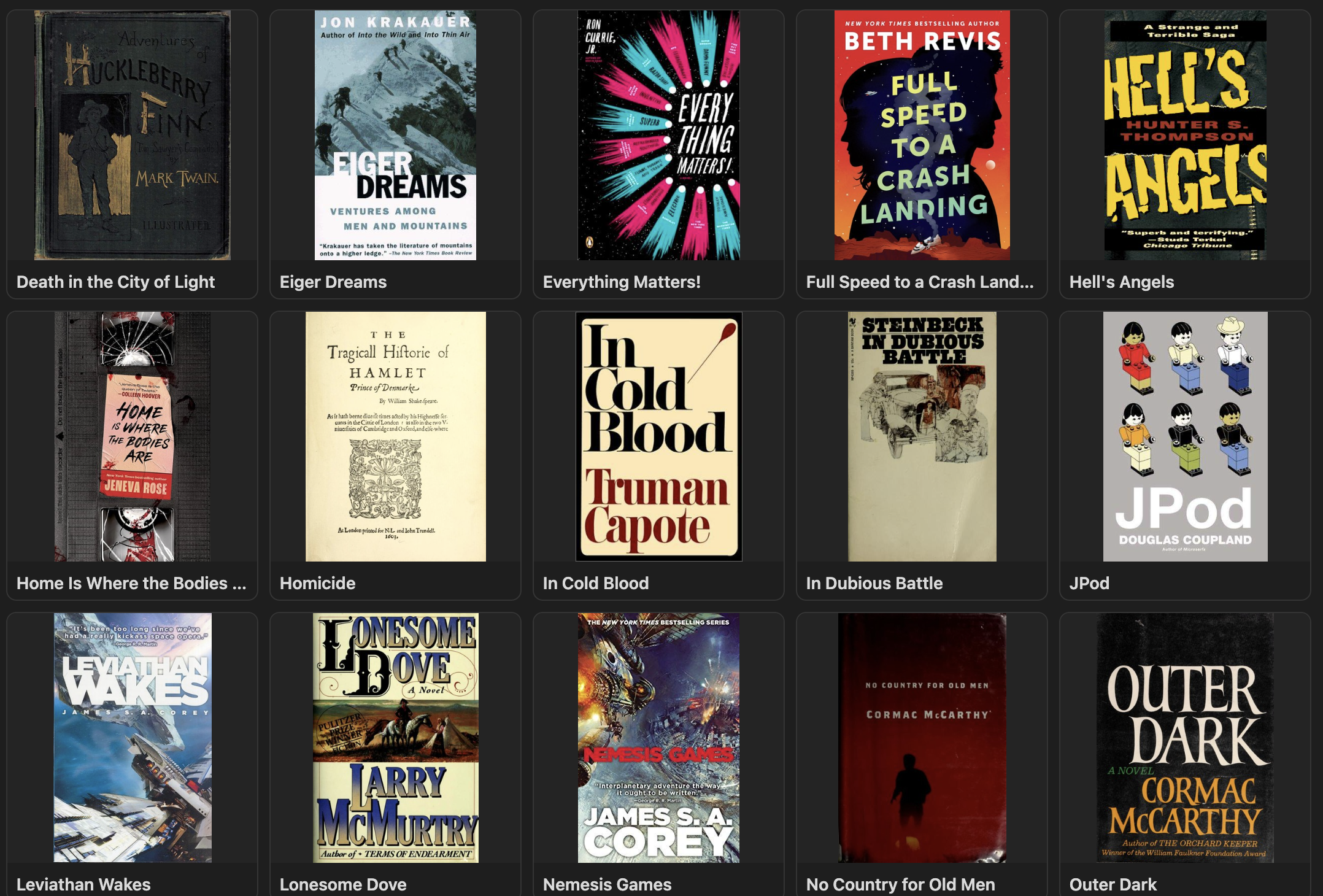Open the Full Speed to a Crash Landing cover
This screenshot has width=1323, height=896.
click(922, 135)
